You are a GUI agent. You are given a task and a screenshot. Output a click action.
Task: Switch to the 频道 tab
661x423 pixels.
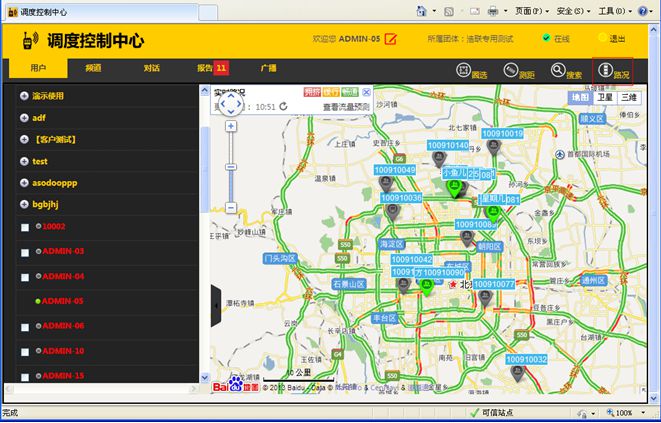point(93,68)
